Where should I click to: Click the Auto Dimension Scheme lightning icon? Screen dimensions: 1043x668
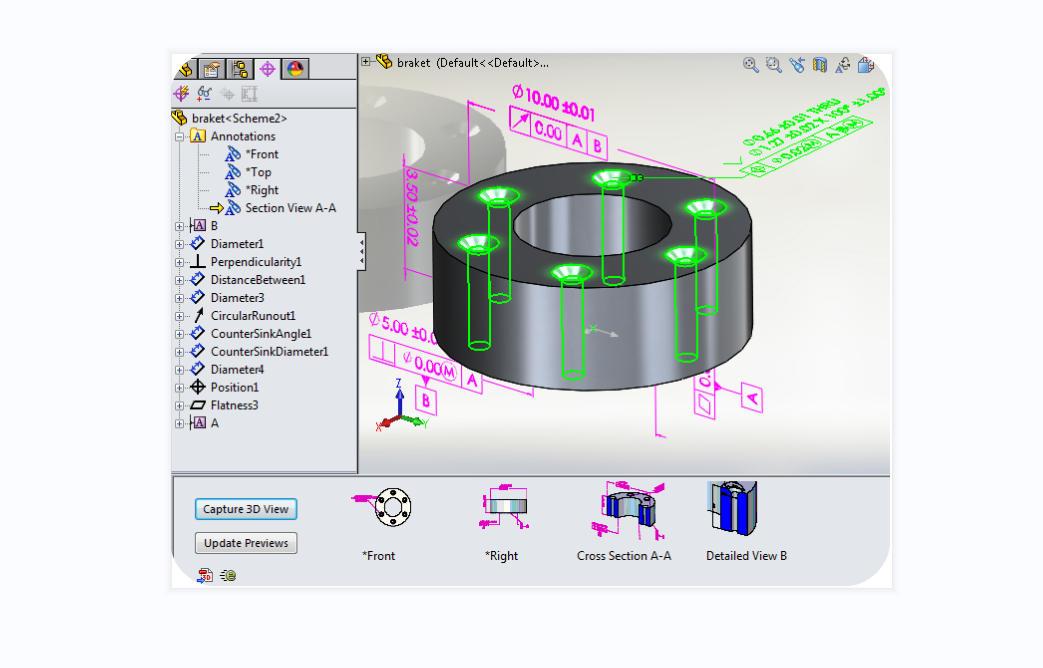(x=182, y=94)
